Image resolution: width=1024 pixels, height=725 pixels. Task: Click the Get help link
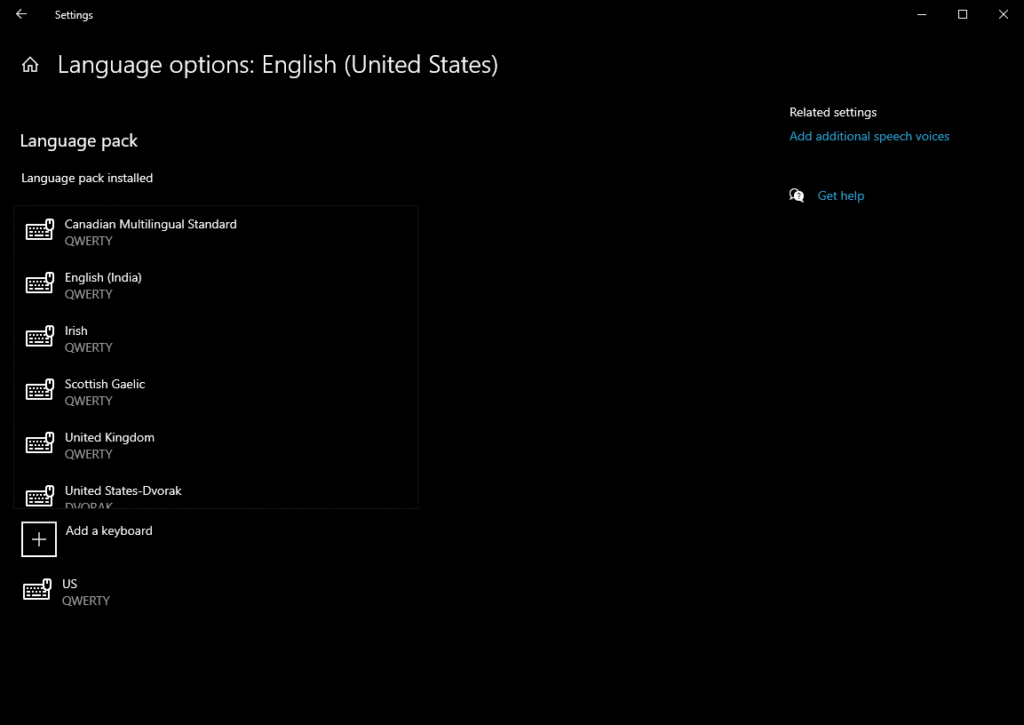click(x=841, y=195)
